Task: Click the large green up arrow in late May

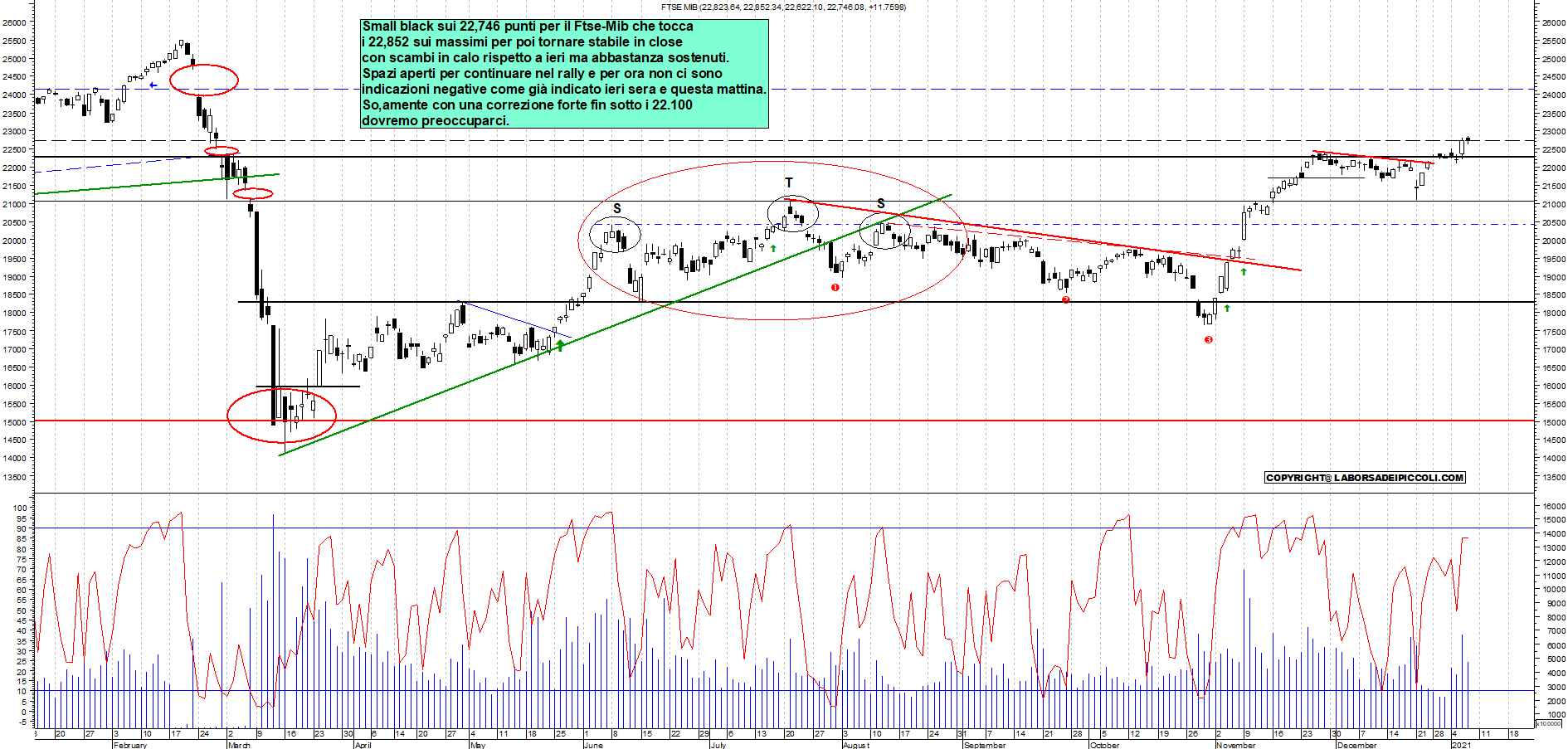Action: 561,346
